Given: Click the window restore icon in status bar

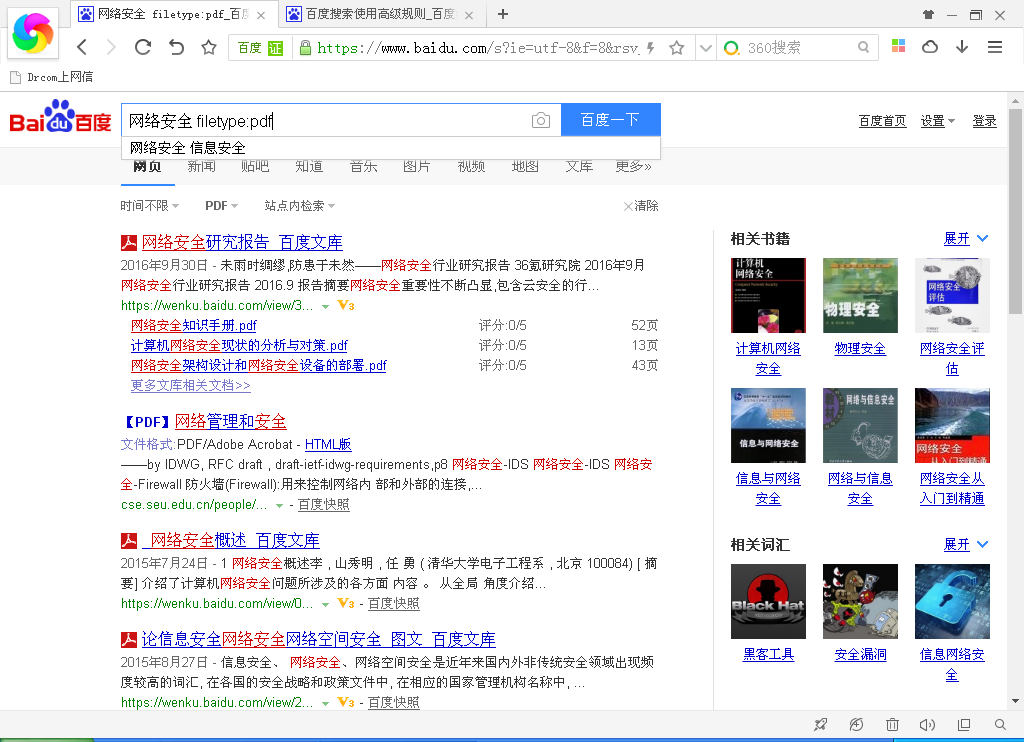Looking at the screenshot, I should [x=964, y=724].
